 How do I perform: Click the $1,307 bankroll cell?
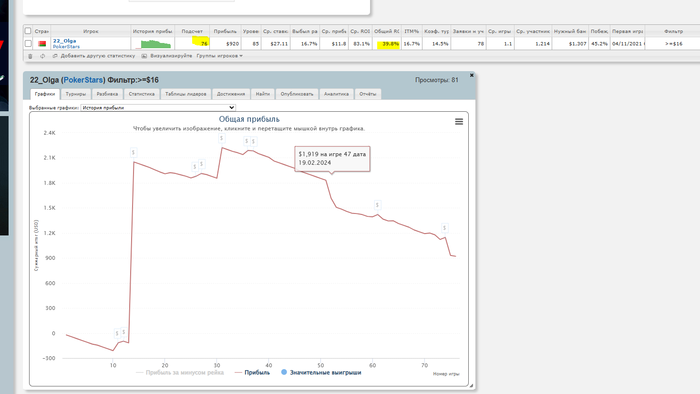point(570,43)
